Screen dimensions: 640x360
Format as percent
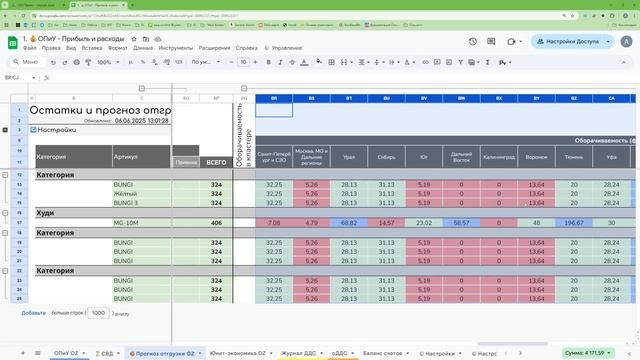[143, 62]
